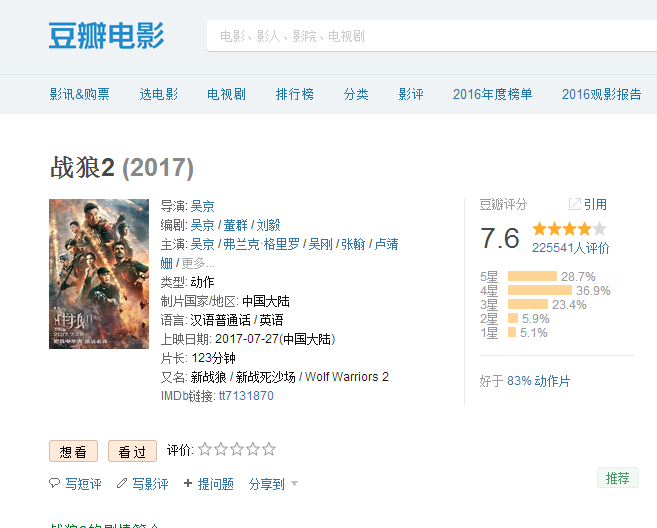Viewport: 657px width, 528px height.
Task: Open screenwriter 刘毅's profile link
Action: pos(268,225)
